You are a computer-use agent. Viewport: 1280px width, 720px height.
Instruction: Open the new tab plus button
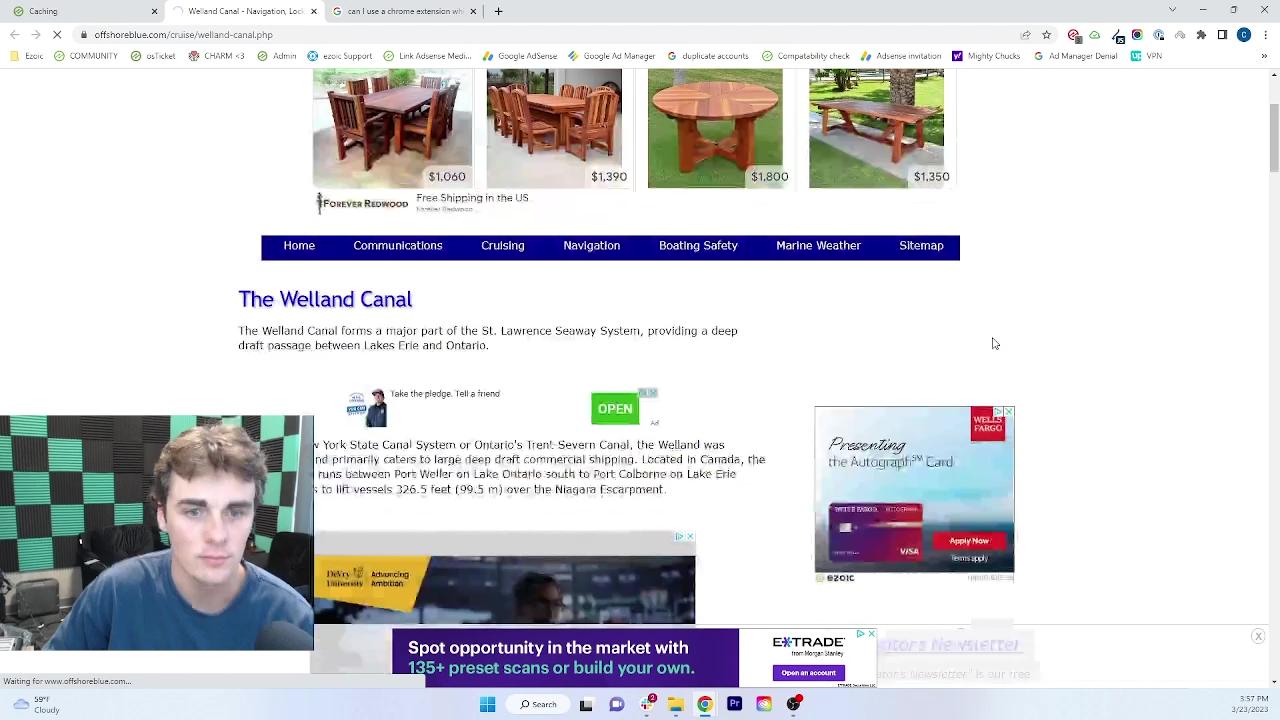pos(498,11)
